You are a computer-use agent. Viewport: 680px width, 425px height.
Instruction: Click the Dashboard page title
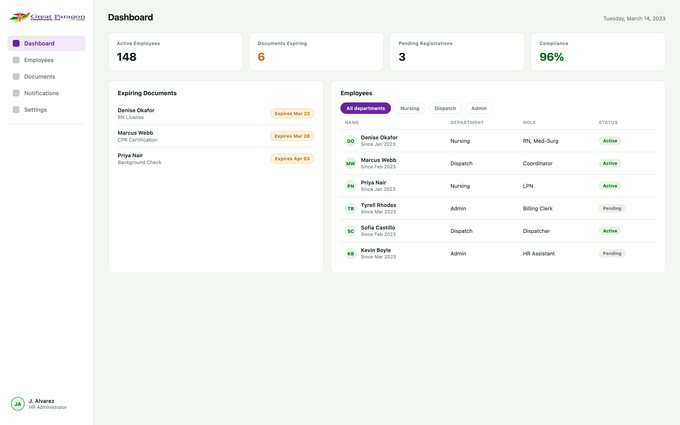[x=130, y=17]
